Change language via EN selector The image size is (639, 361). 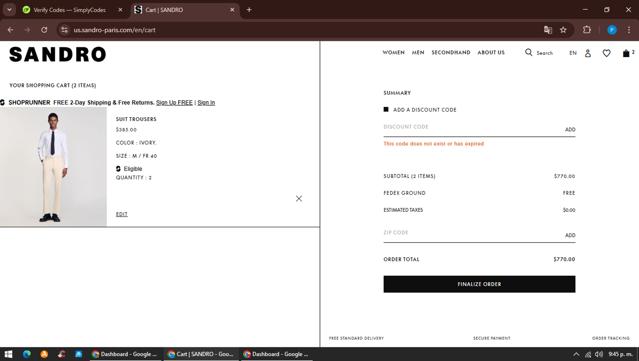tap(573, 53)
